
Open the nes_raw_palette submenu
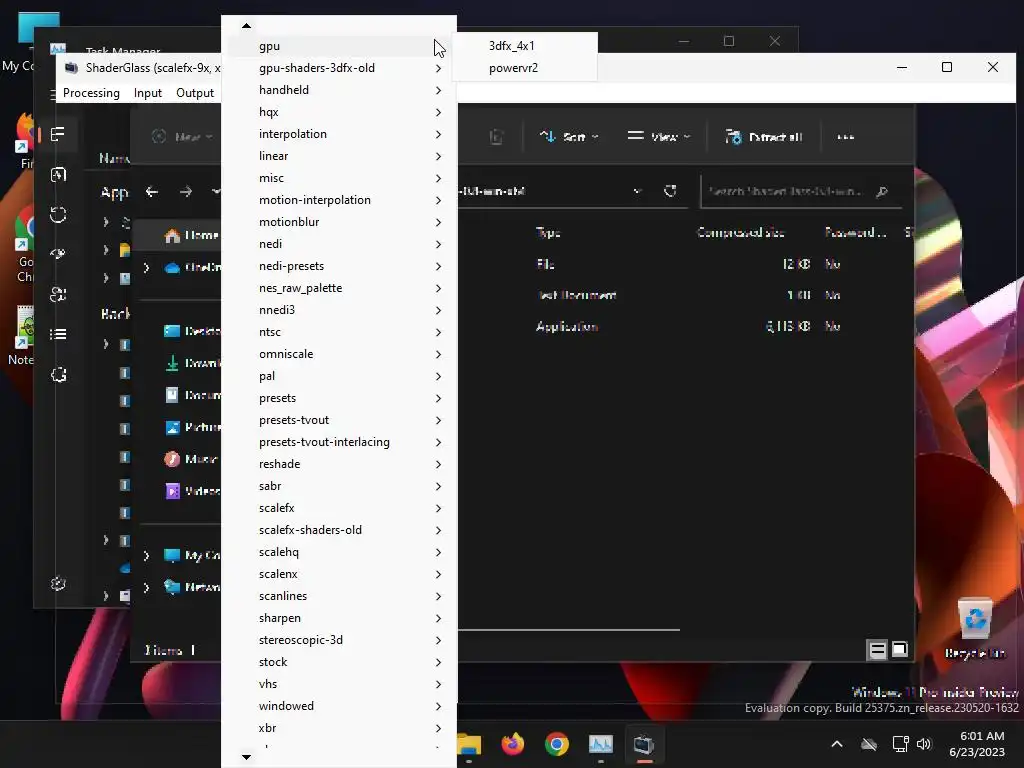pyautogui.click(x=338, y=288)
